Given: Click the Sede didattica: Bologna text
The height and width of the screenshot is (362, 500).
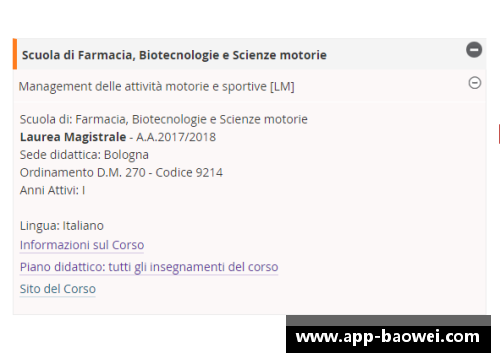Looking at the screenshot, I should 84,155.
